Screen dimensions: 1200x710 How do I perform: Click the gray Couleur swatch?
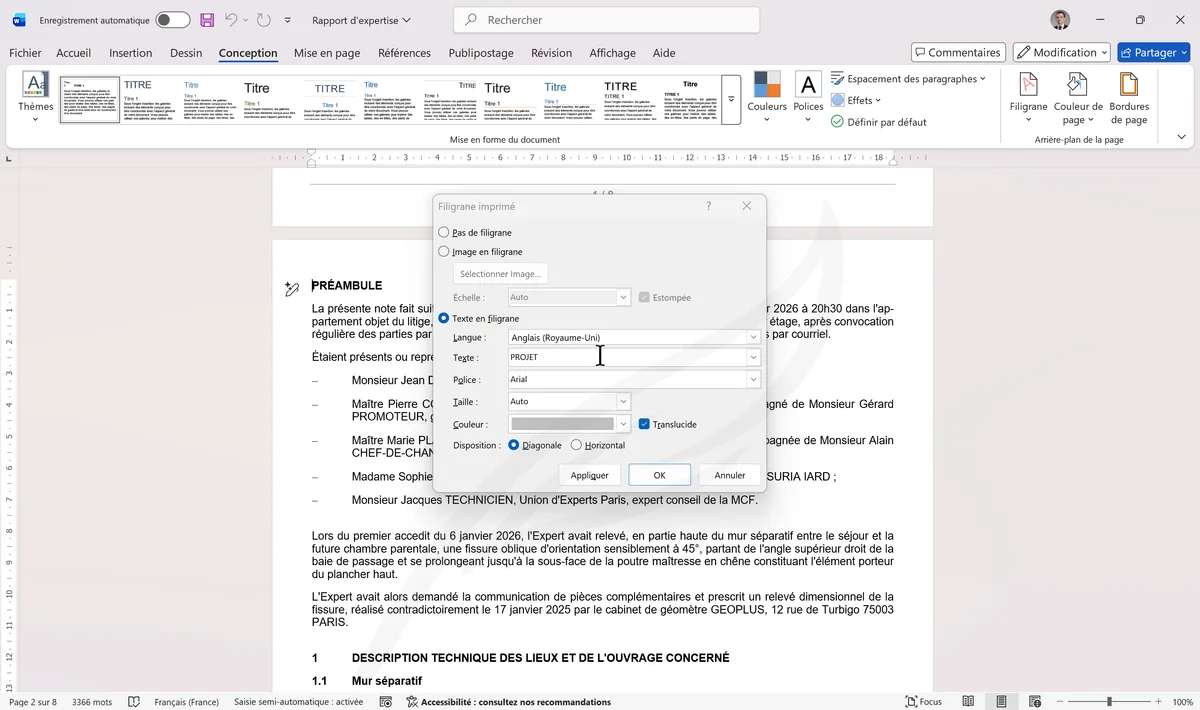[x=562, y=424]
